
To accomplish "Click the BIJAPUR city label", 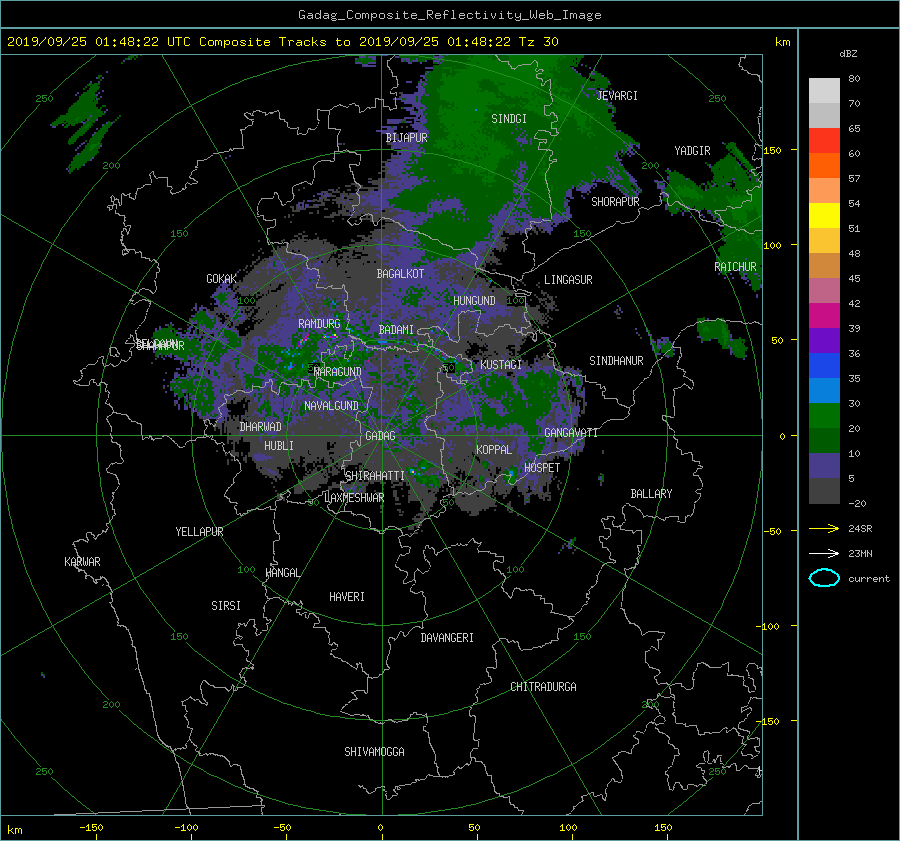I will pyautogui.click(x=406, y=138).
